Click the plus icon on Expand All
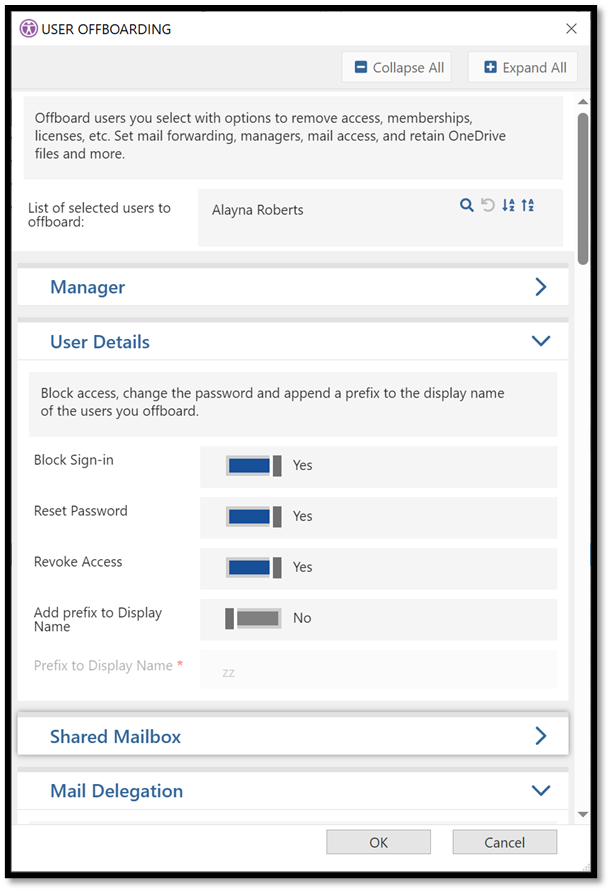This screenshot has width=610, height=891. [490, 67]
